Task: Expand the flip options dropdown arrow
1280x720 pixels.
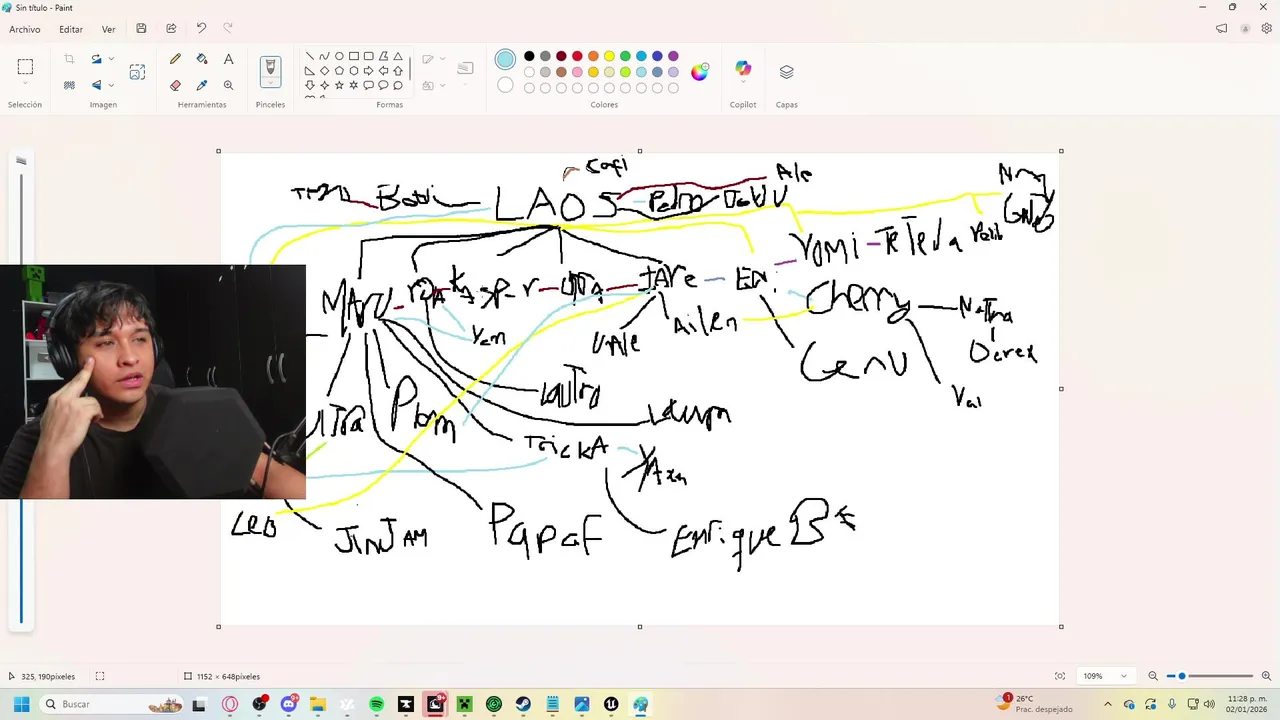Action: pos(111,85)
